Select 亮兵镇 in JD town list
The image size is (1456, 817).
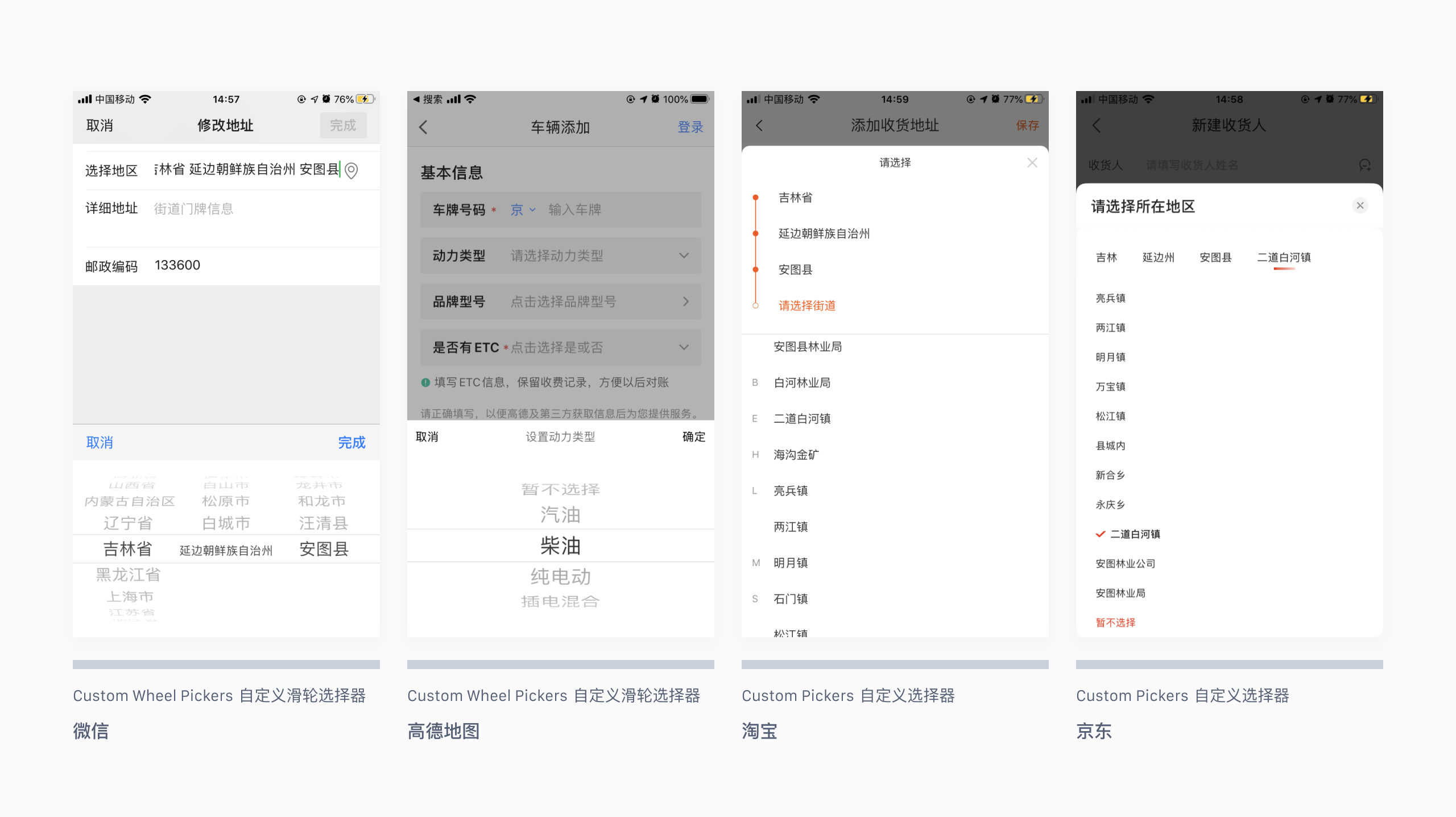coord(1110,298)
